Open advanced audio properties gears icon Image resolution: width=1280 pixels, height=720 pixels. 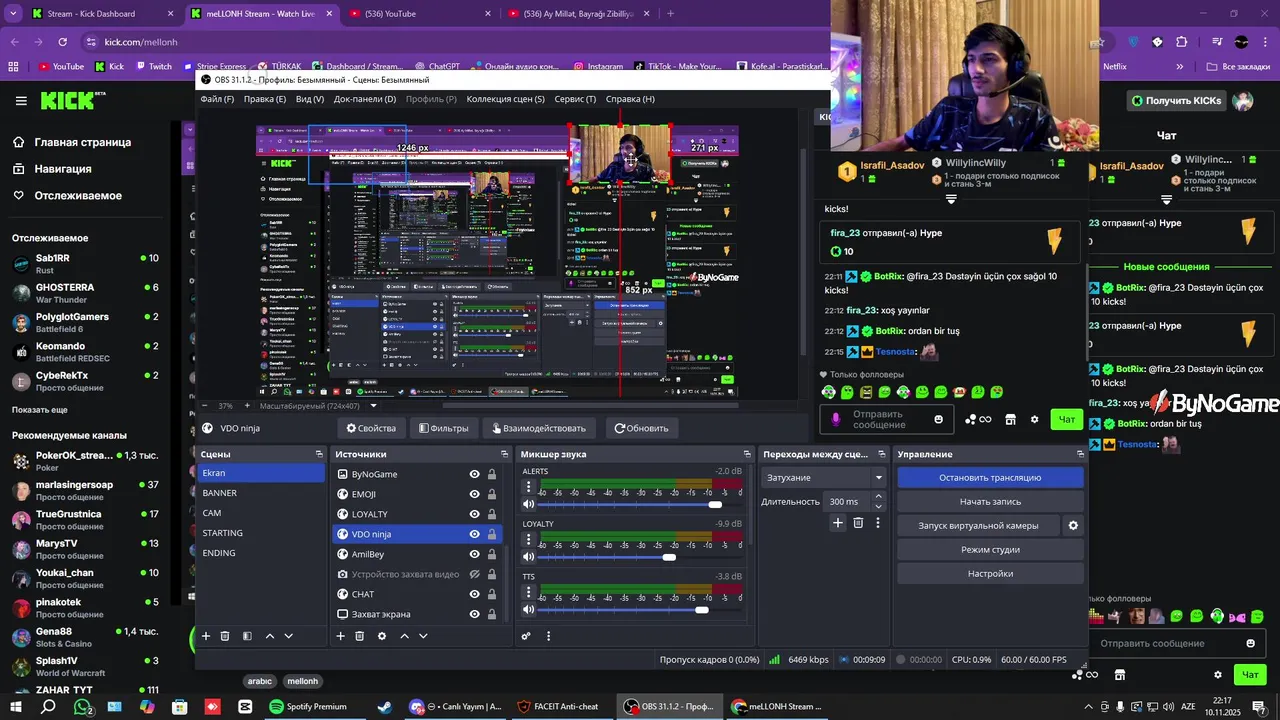[x=526, y=636]
